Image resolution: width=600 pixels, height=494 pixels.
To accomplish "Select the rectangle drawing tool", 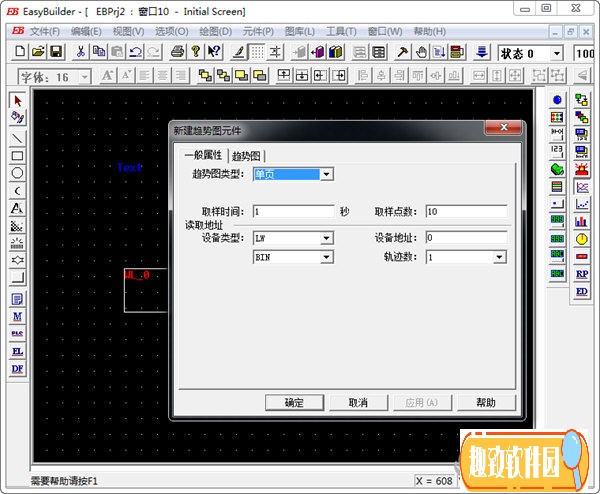I will (18, 156).
